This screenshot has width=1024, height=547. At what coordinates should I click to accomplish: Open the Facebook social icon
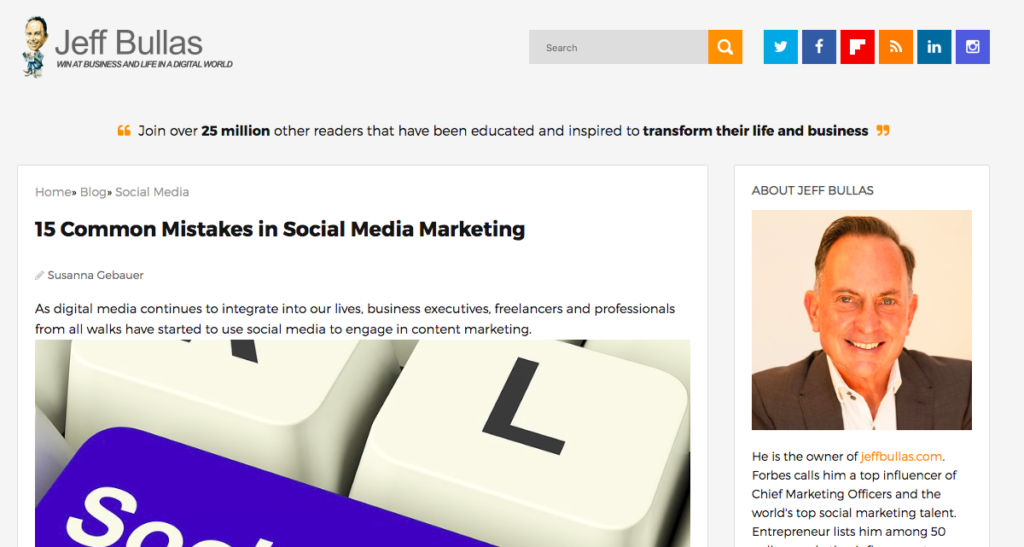[x=819, y=47]
